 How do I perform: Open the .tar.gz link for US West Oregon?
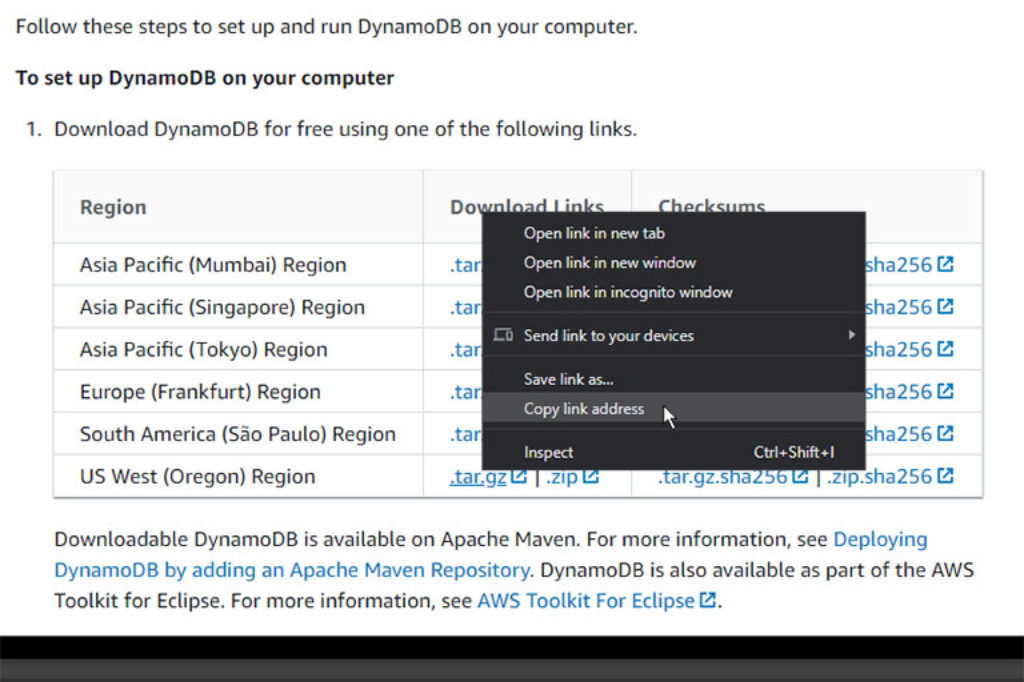[480, 477]
